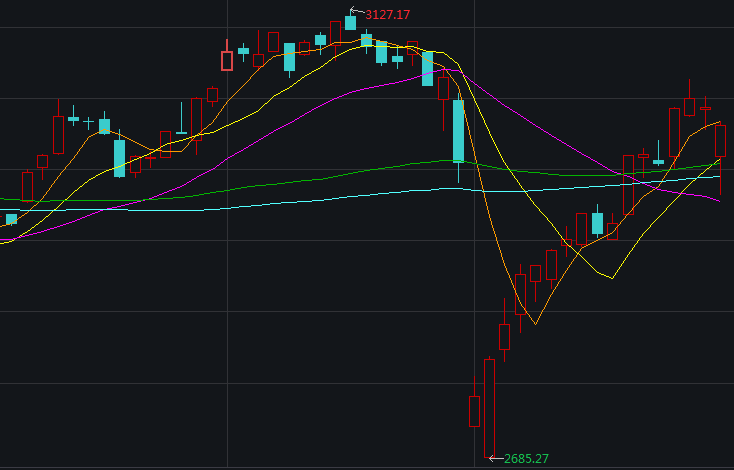Select the bright red thick-outlined candlestick on the first vertical gridline
Screen dimensions: 734x470
click(227, 57)
